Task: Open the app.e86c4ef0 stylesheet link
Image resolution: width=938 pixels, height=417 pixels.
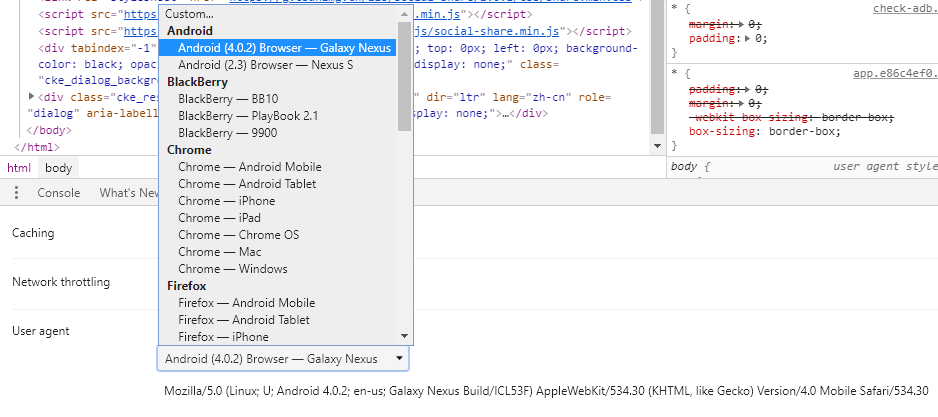Action: (895, 74)
